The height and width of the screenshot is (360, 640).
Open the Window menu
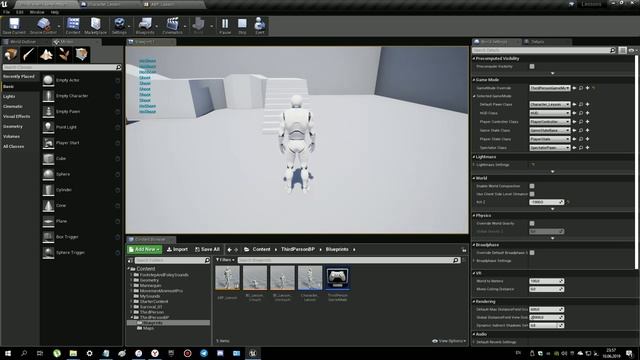tap(37, 12)
